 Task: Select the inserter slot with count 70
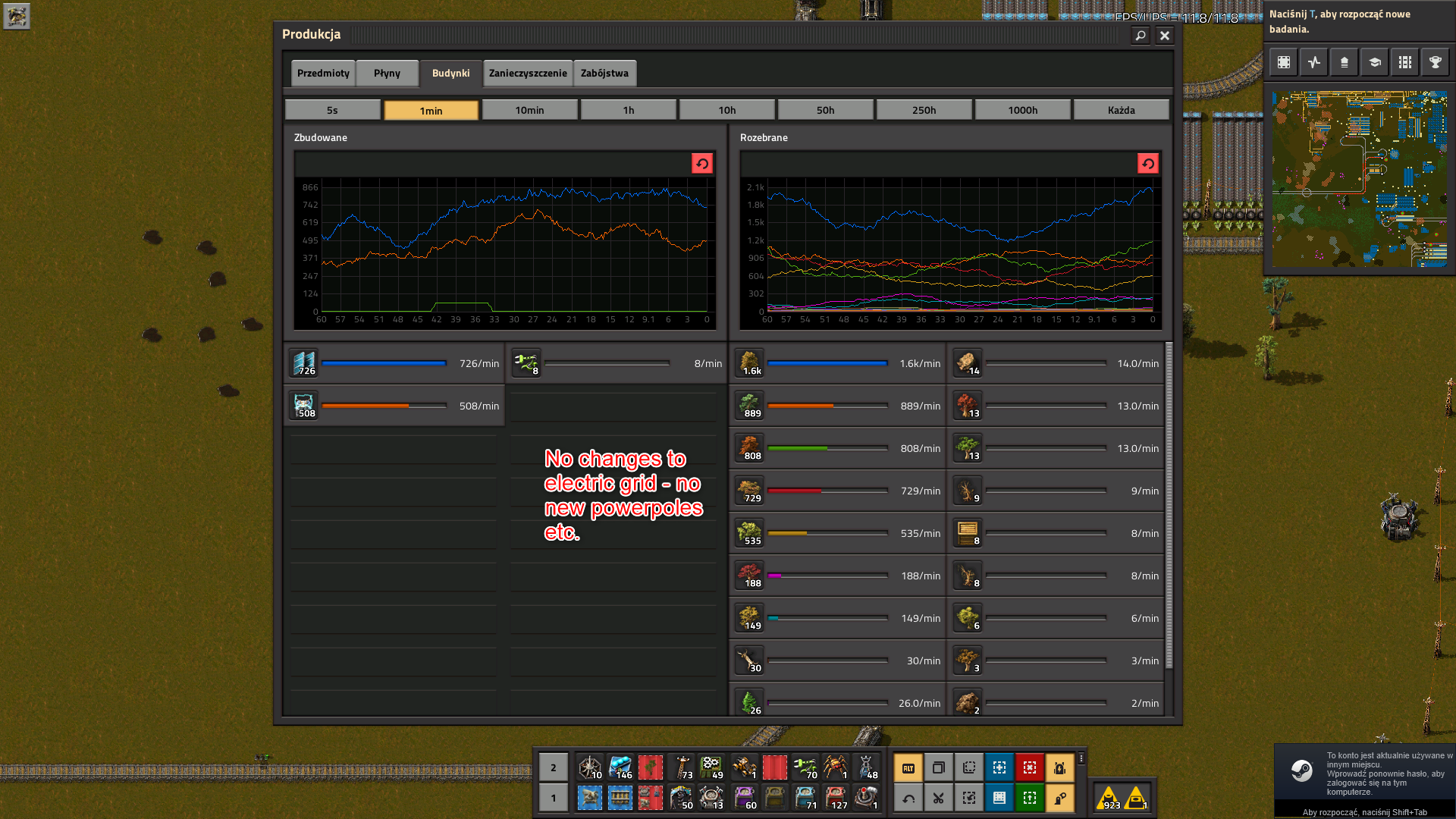(x=805, y=767)
